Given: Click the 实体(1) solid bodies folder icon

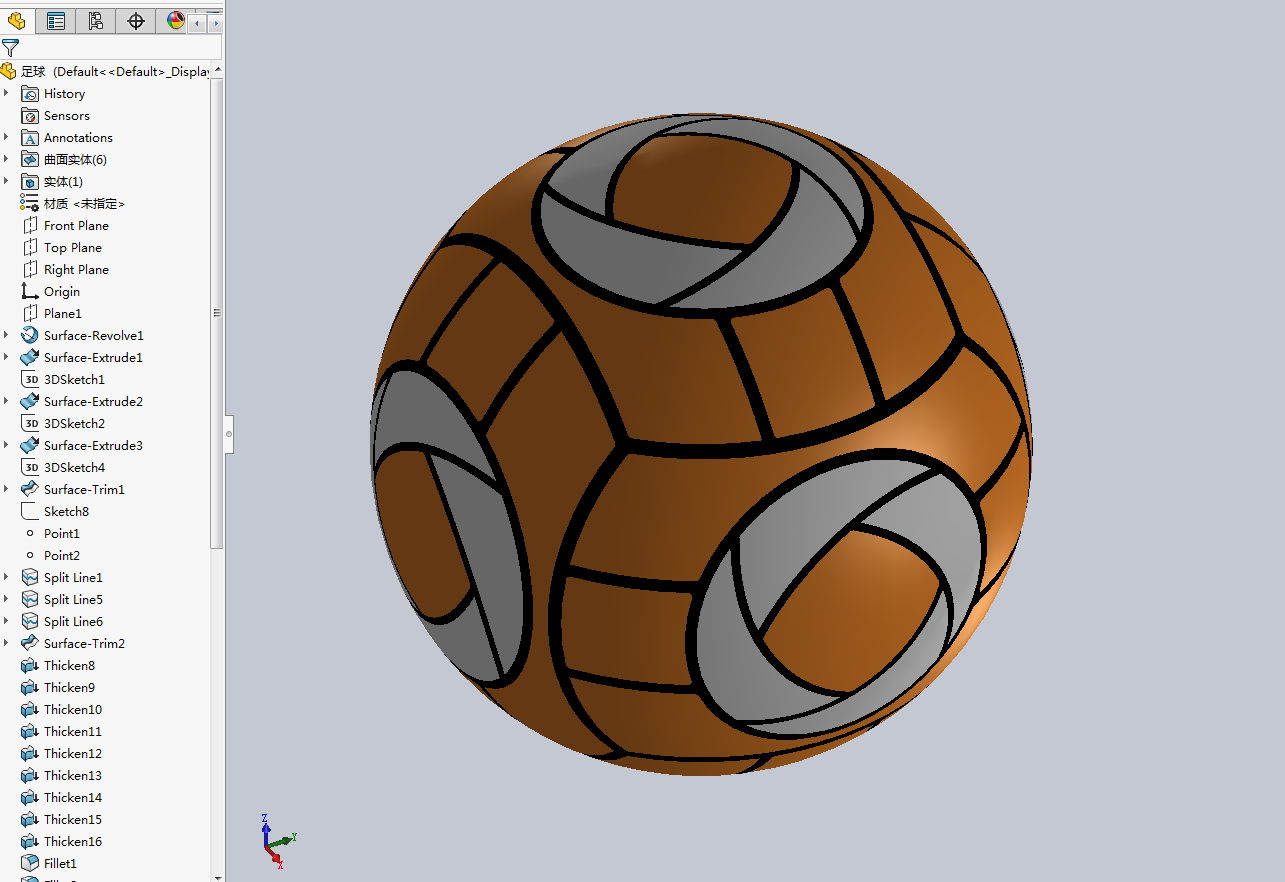Looking at the screenshot, I should click(30, 181).
